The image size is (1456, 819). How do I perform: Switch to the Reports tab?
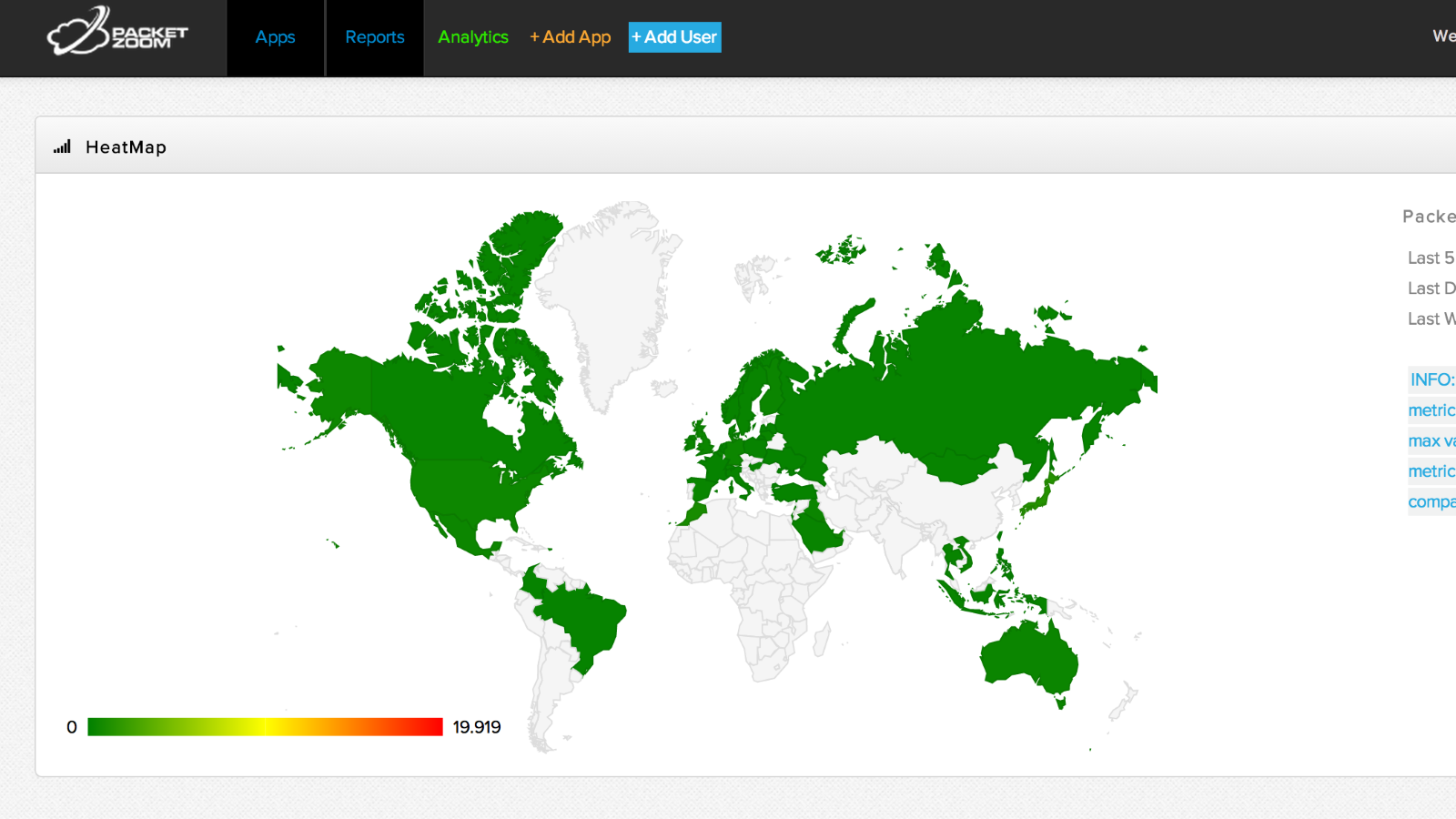pos(374,37)
